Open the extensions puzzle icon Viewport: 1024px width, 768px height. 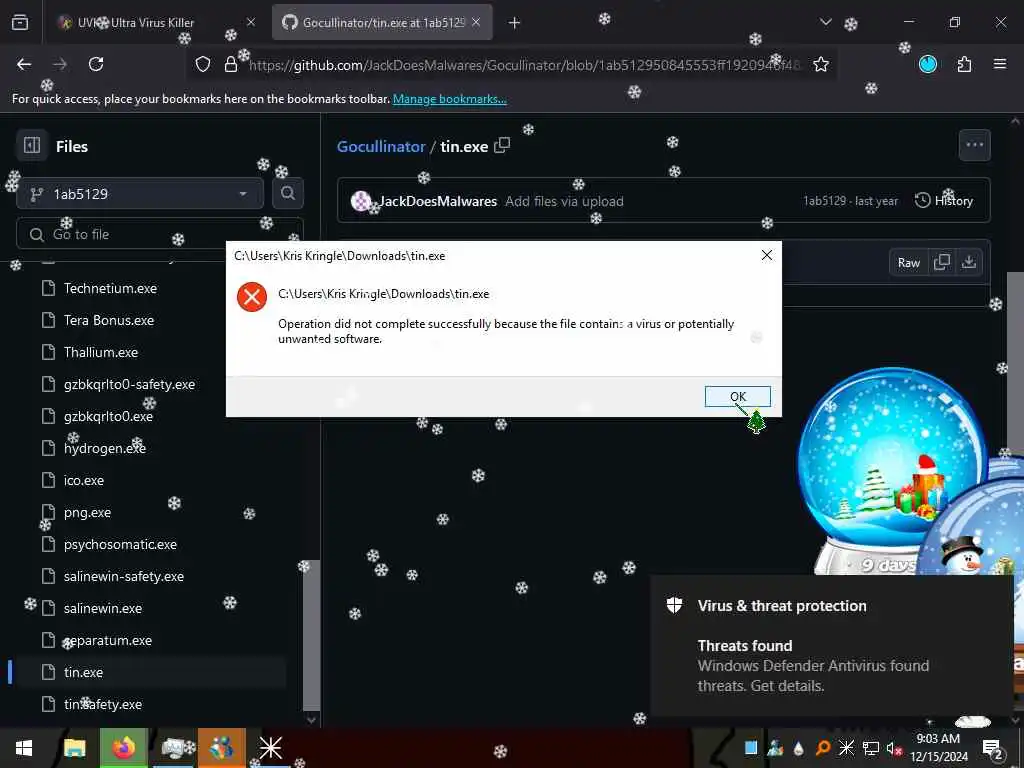964,64
